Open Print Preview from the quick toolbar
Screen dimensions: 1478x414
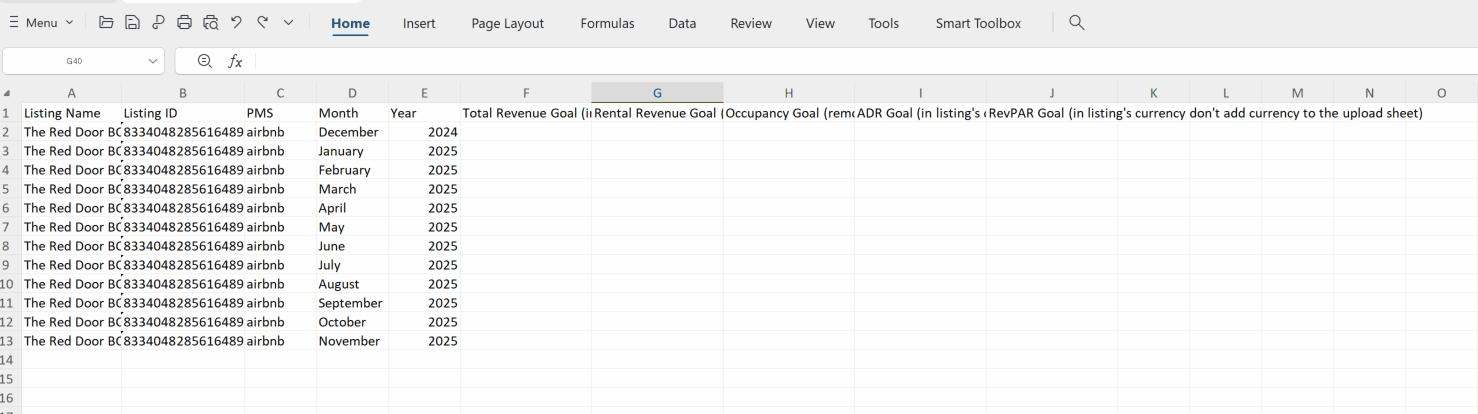coord(210,23)
